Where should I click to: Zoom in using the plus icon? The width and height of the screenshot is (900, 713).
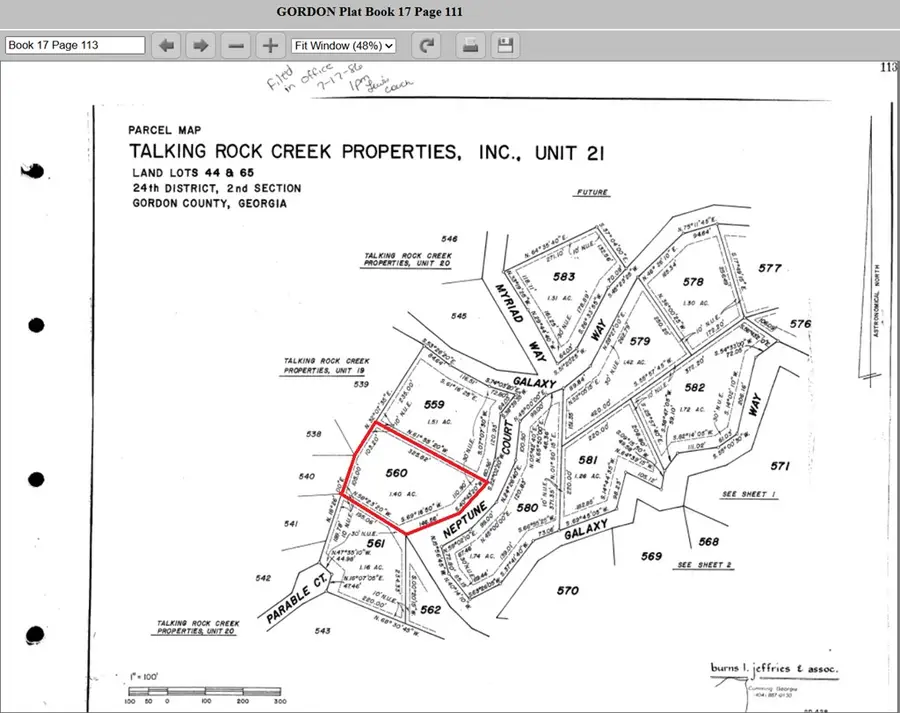click(x=269, y=44)
